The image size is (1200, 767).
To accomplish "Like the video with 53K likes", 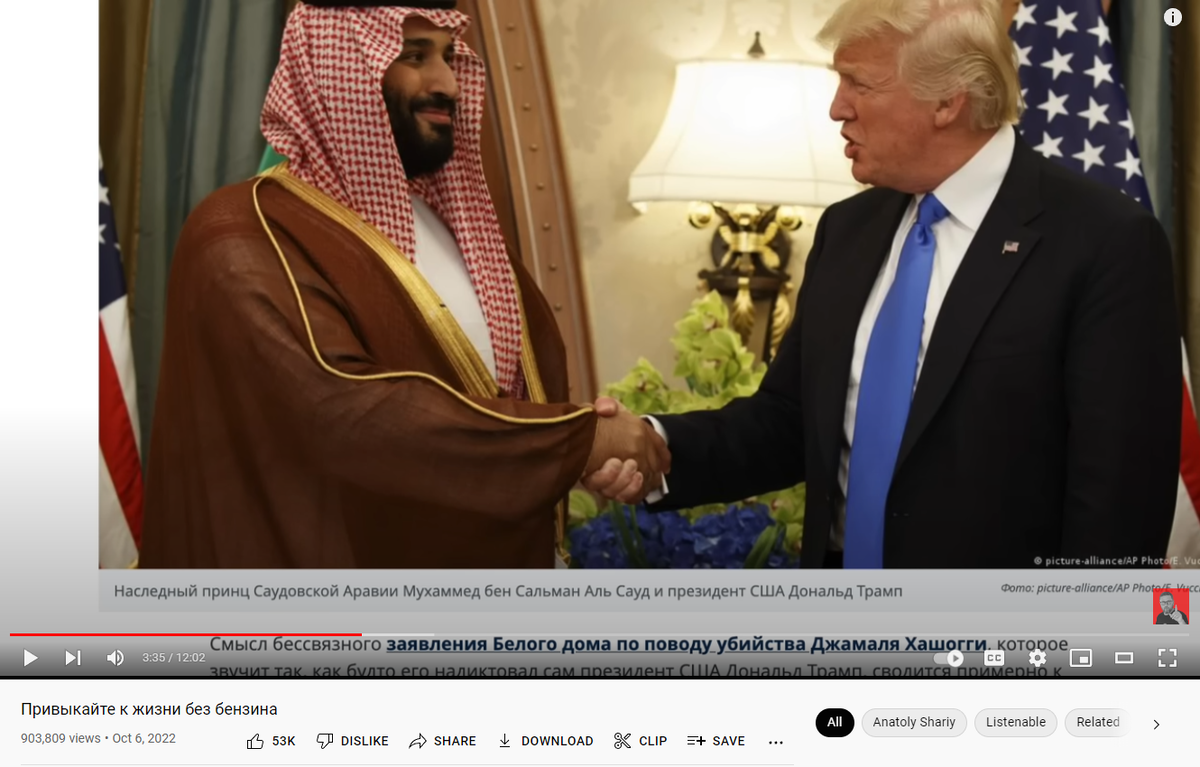I will tap(271, 741).
